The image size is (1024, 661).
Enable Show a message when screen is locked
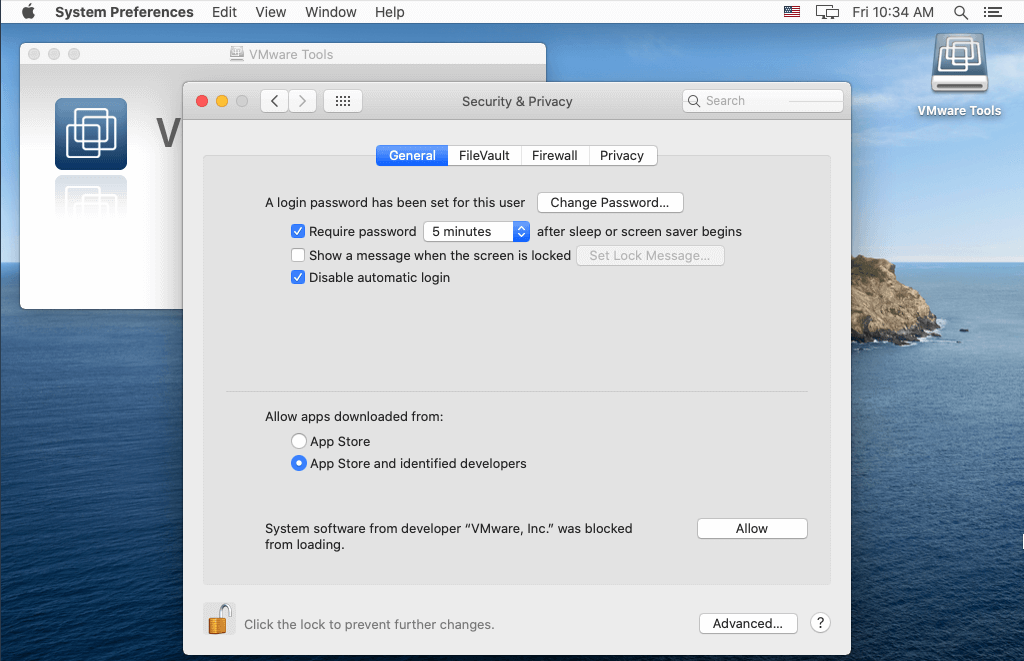coord(298,255)
